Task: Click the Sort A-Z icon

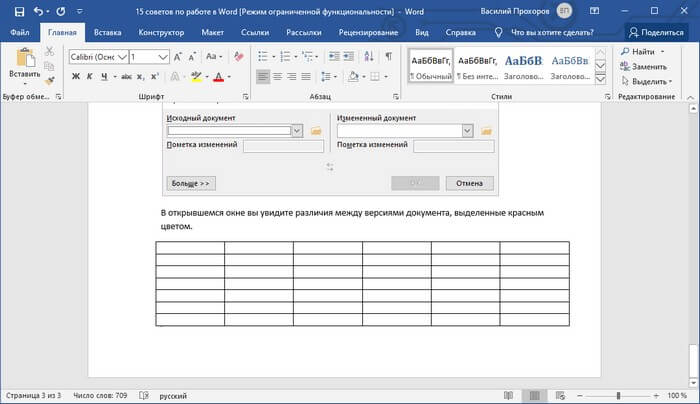Action: [x=369, y=56]
